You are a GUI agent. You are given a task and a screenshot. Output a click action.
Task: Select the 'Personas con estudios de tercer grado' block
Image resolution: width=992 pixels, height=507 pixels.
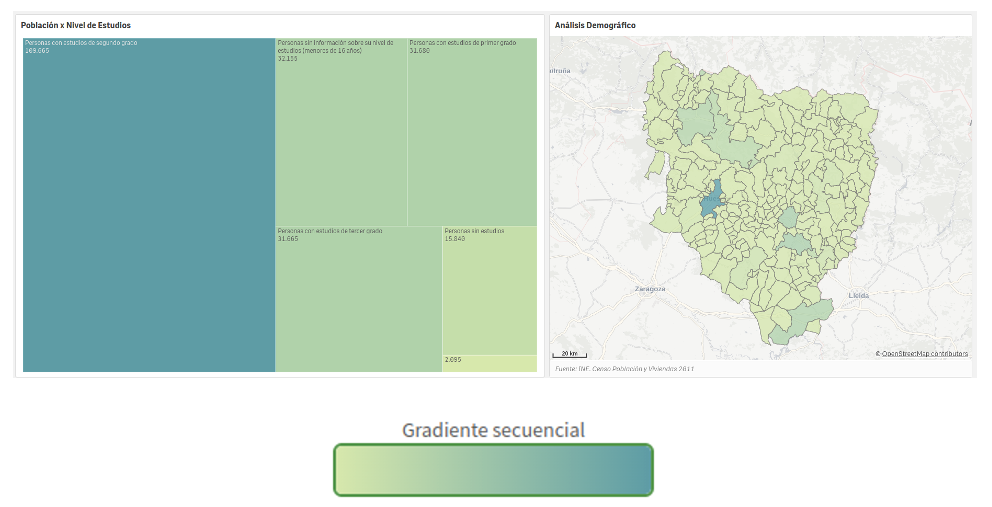358,299
